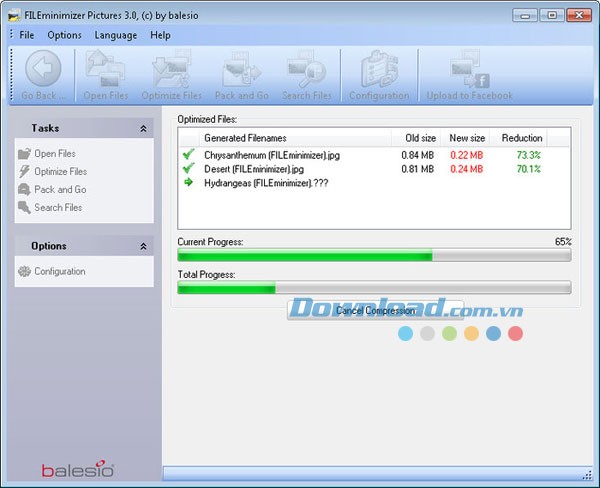Click the green checkmark for Desert file
Viewport: 600px width, 488px height.
point(188,168)
